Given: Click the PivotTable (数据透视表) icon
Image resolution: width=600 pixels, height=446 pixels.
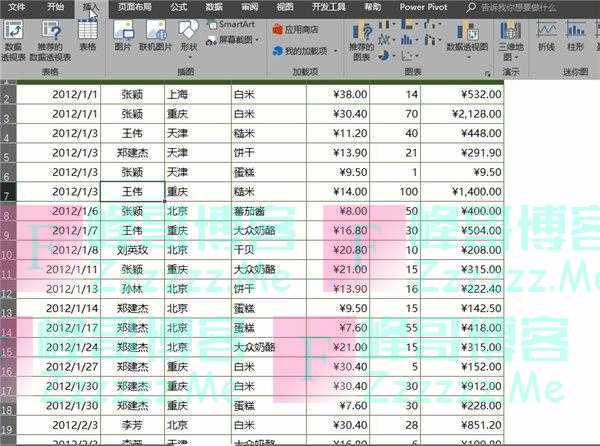Looking at the screenshot, I should tap(13, 38).
